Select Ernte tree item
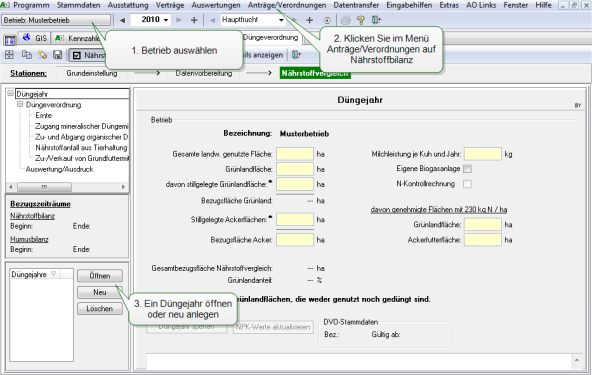 pos(43,116)
